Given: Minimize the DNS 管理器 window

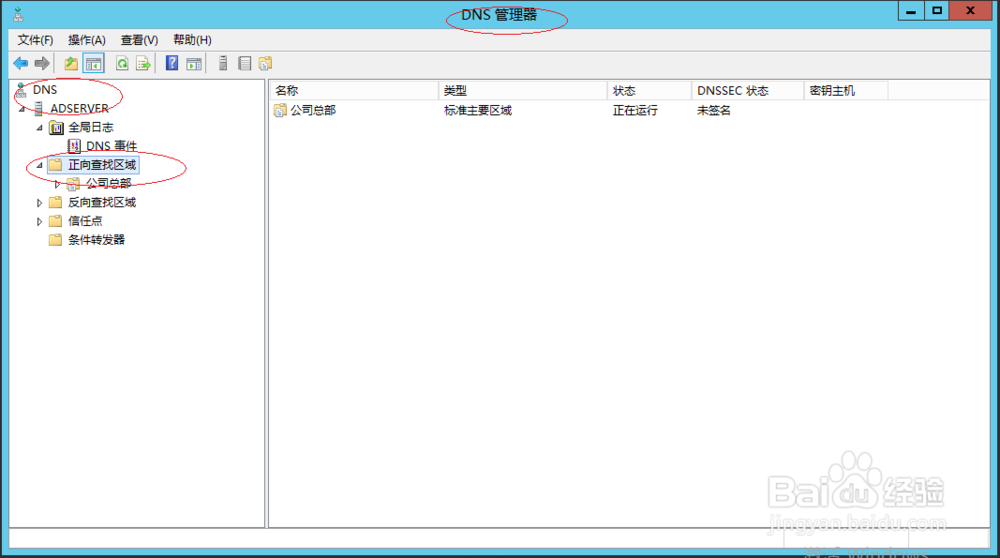Looking at the screenshot, I should (x=911, y=10).
